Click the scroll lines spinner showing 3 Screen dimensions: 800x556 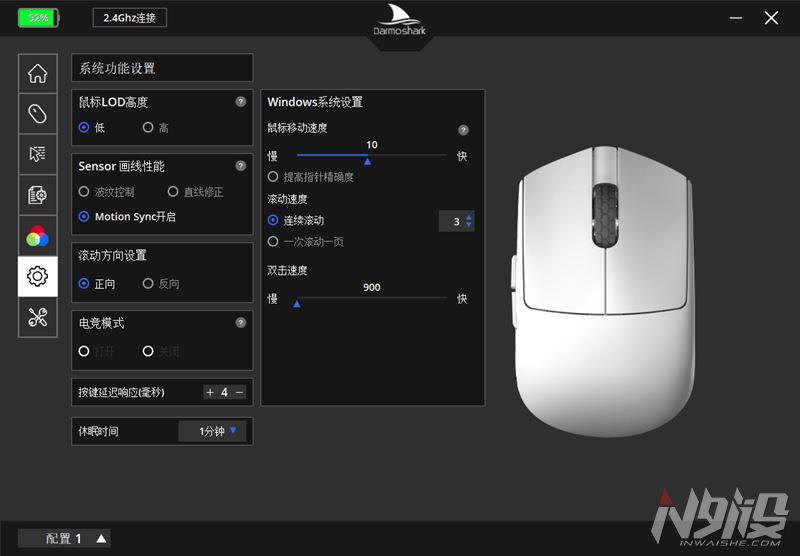[456, 221]
